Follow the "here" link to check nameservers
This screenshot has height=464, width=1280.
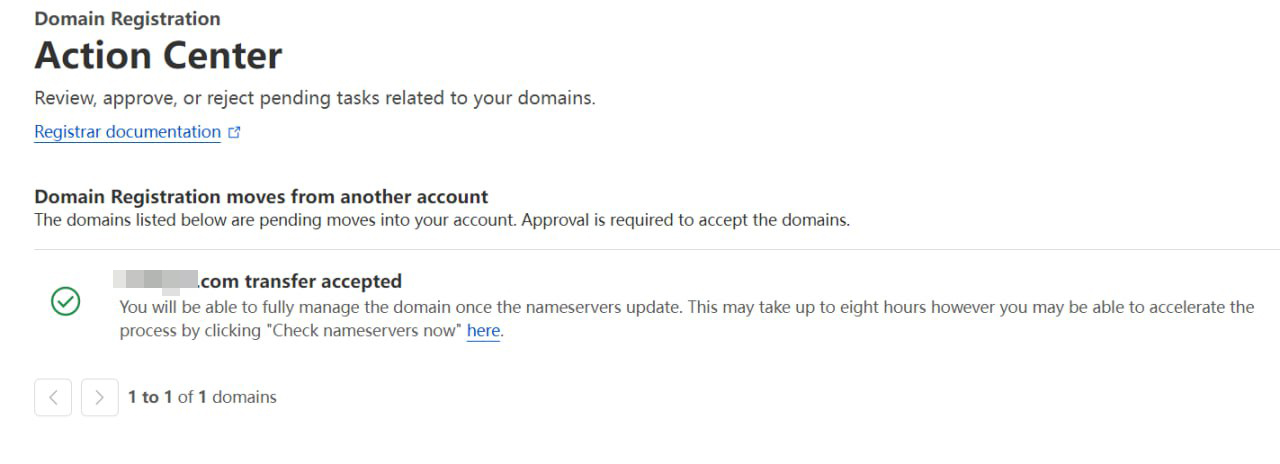[x=483, y=331]
